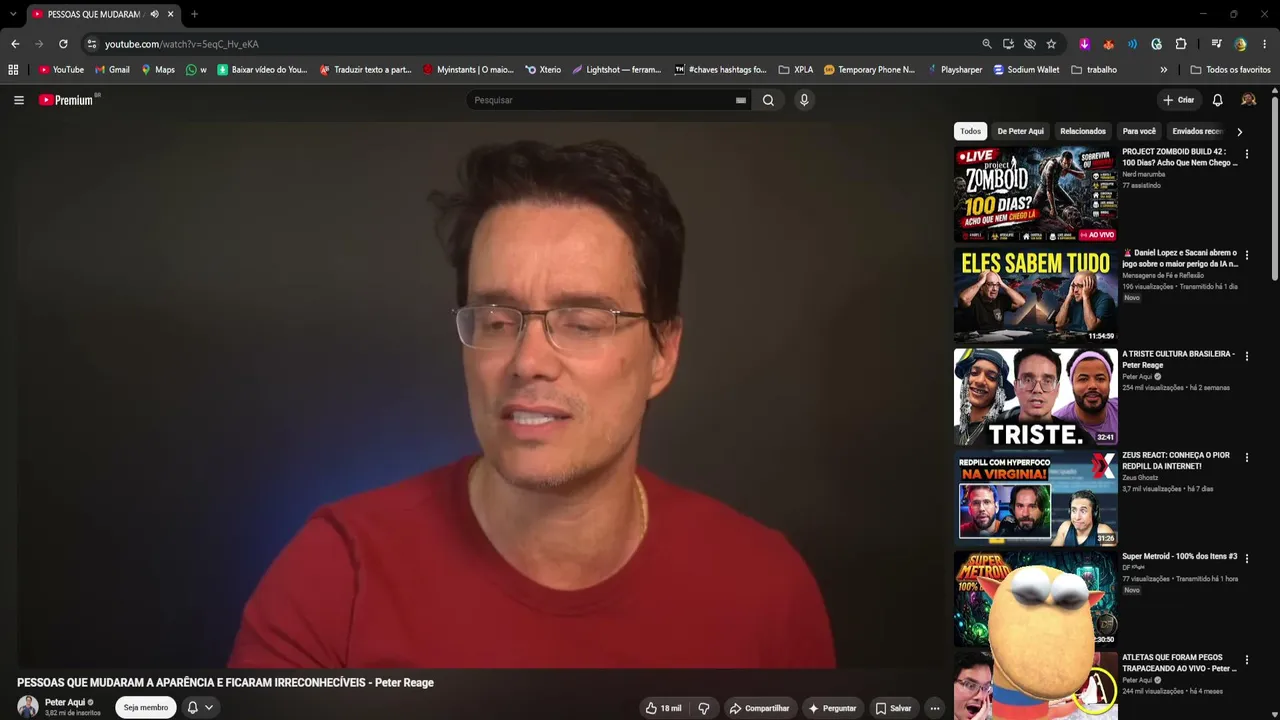Click the Perguntar button
Screen dimensions: 1280x720
(832, 708)
